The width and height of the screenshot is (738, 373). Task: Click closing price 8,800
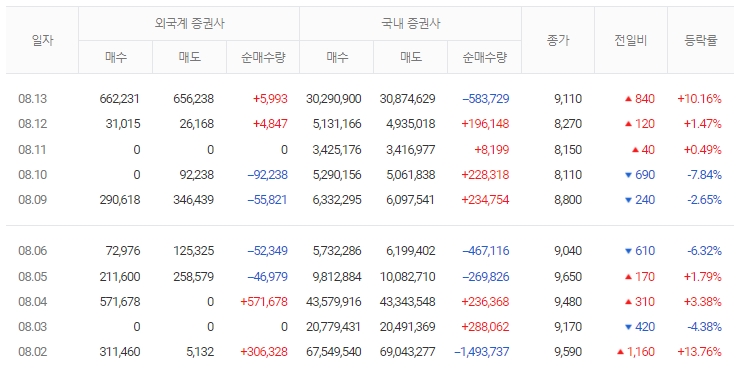[568, 200]
